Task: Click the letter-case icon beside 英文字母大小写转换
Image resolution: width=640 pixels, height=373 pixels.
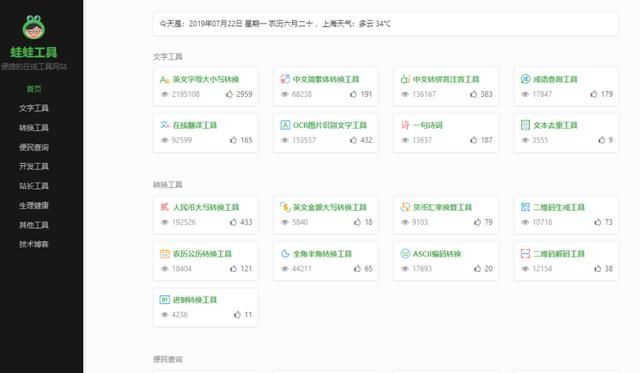Action: [164, 79]
